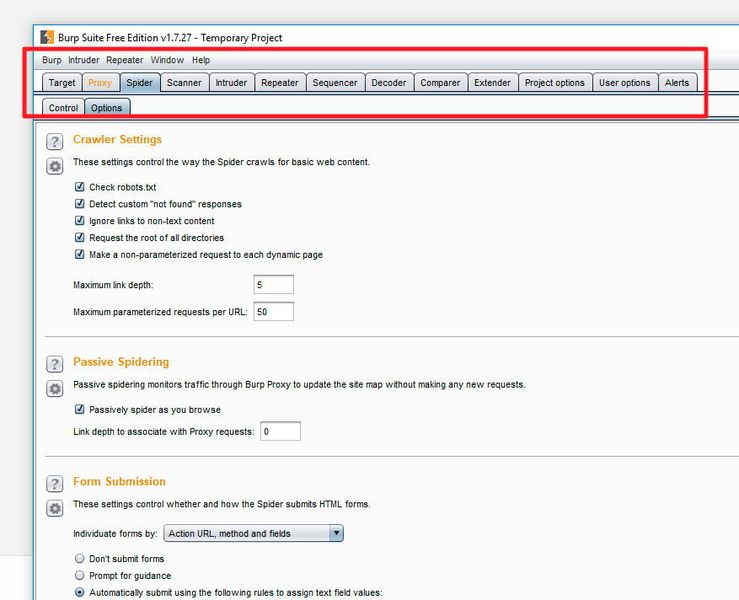
Task: Open the gear menu for Form Submission
Action: click(55, 508)
